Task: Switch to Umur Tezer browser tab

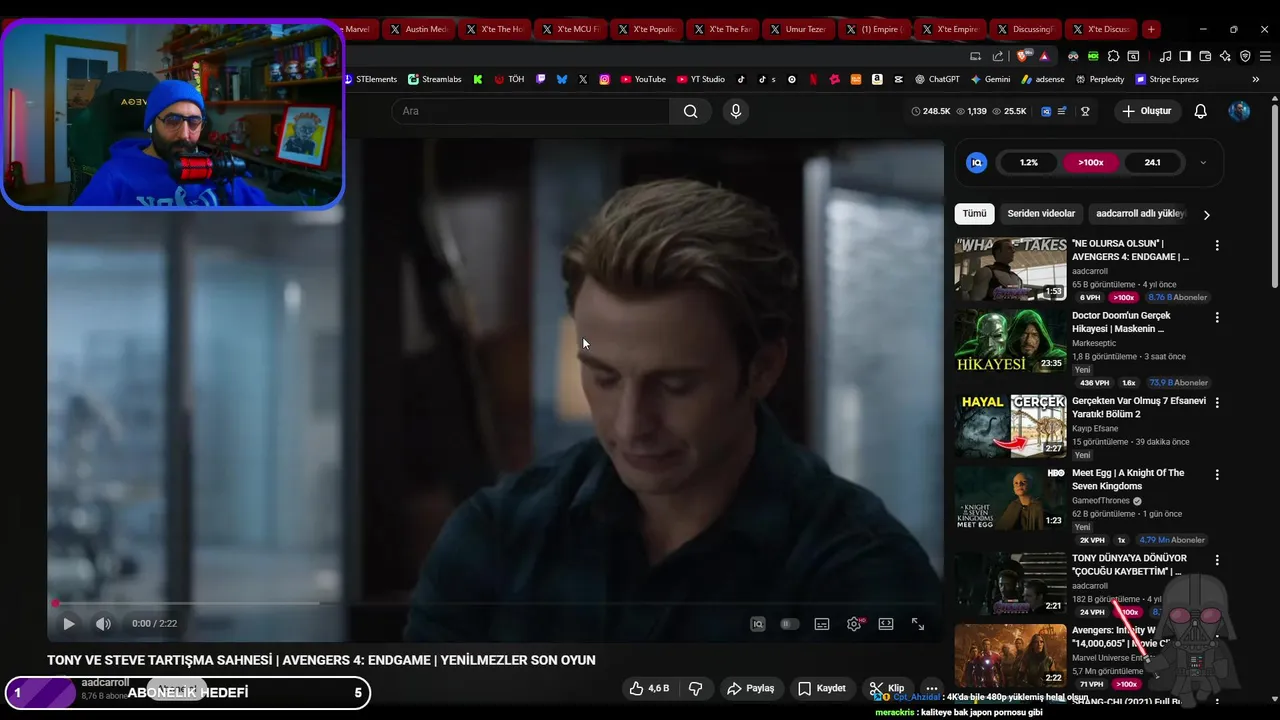Action: click(x=798, y=29)
